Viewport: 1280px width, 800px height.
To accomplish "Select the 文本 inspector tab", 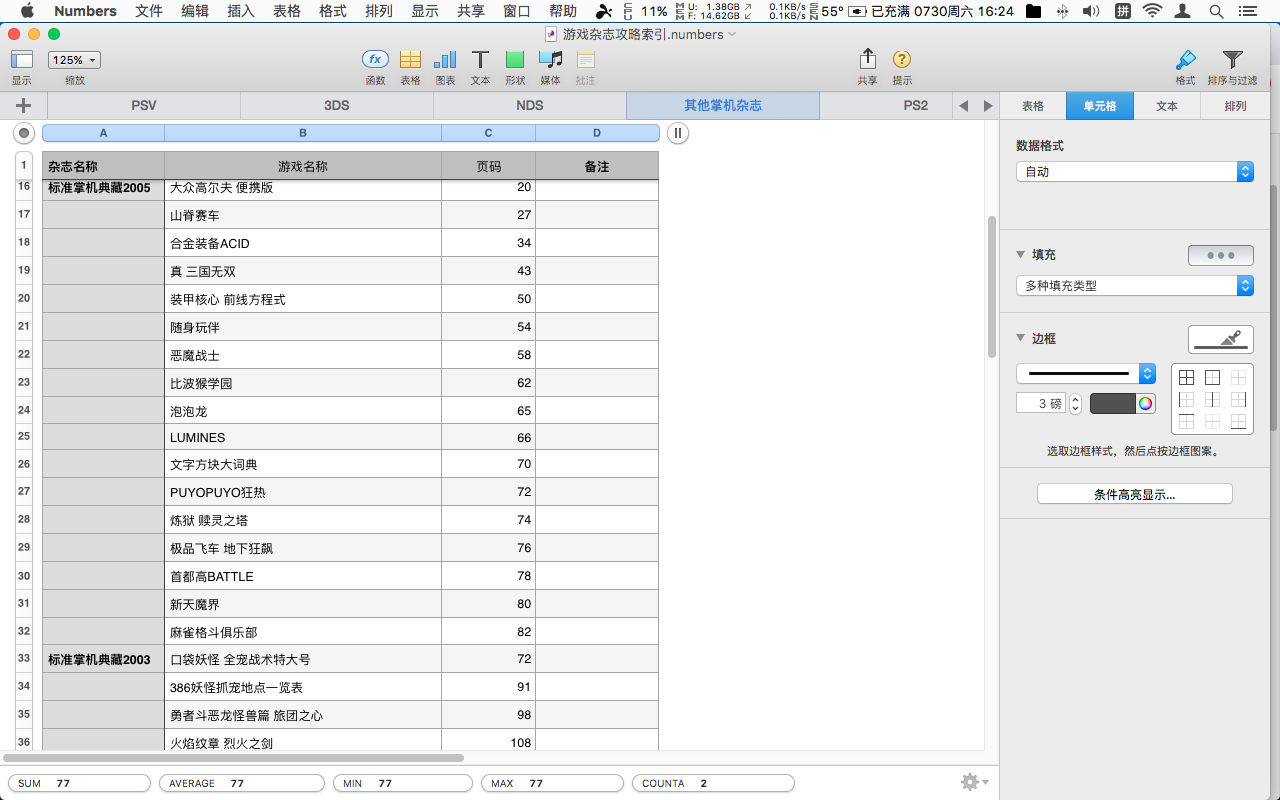I will point(1167,105).
